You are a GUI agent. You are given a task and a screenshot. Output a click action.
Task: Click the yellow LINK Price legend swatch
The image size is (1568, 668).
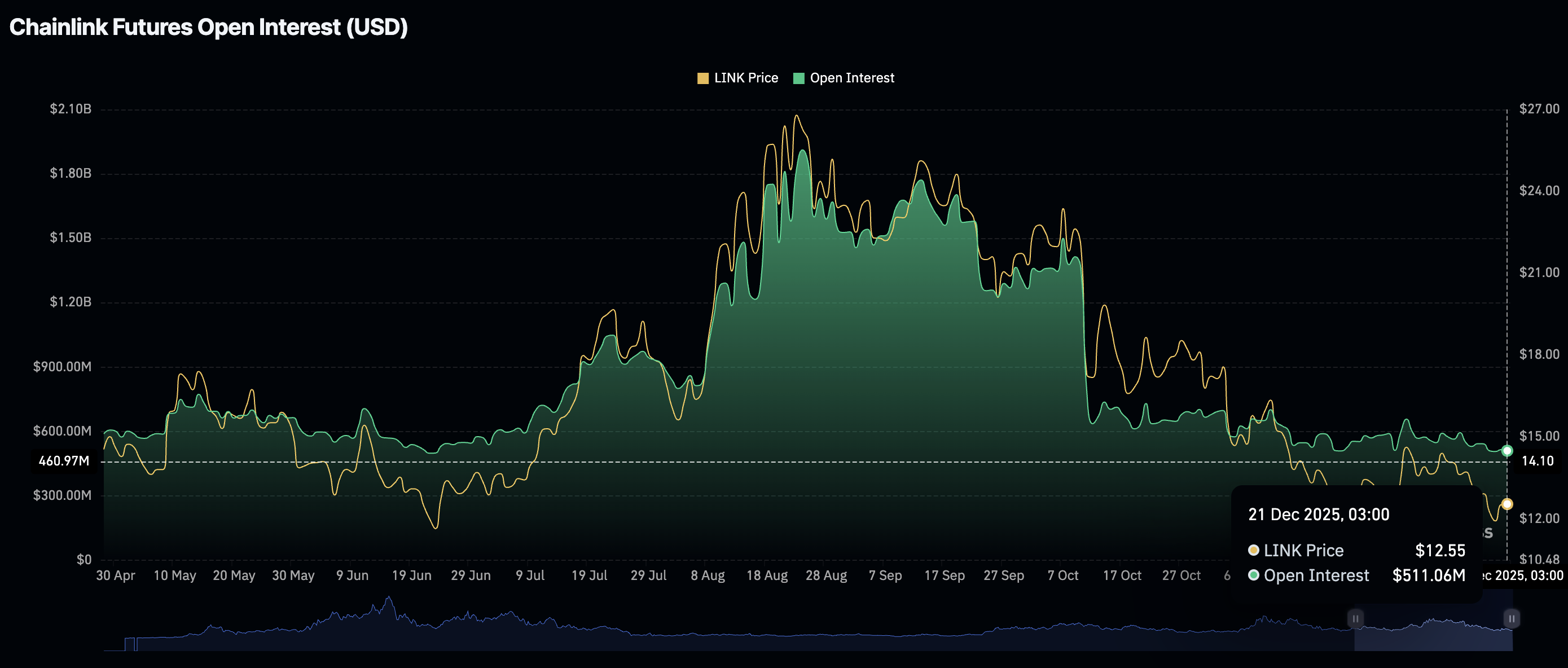coord(703,77)
